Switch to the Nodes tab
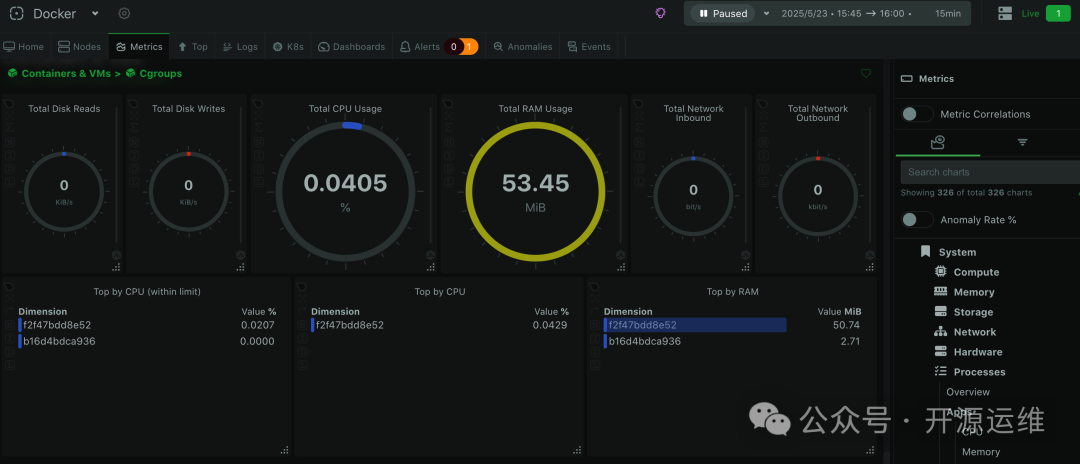1080x464 pixels. 79,47
